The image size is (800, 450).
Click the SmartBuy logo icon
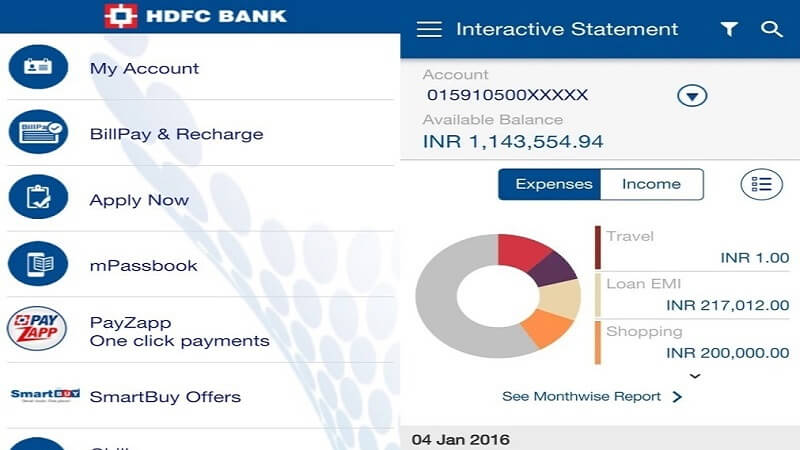45,395
